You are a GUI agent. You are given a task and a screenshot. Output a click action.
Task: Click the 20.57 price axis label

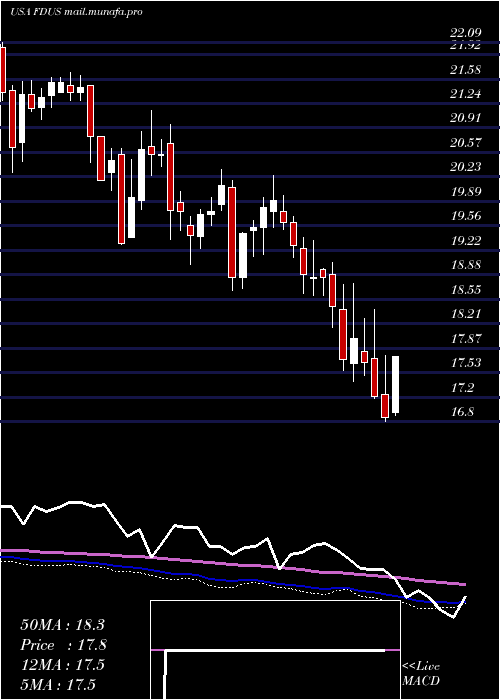click(x=465, y=143)
